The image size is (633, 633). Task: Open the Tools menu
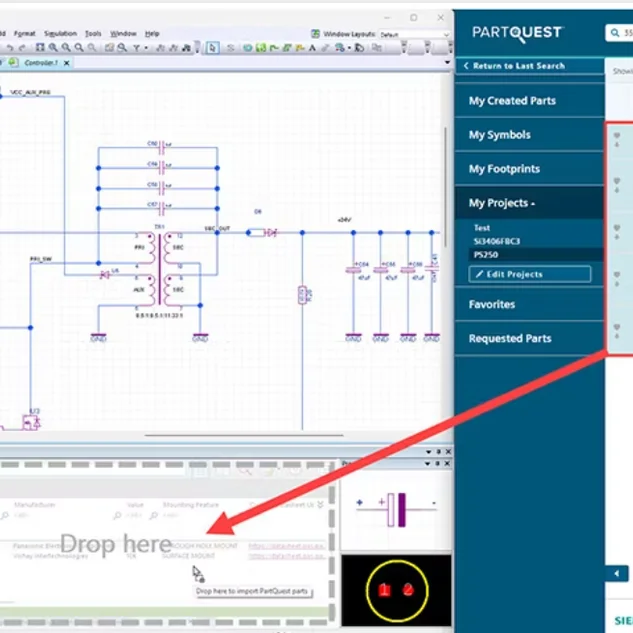[x=93, y=34]
